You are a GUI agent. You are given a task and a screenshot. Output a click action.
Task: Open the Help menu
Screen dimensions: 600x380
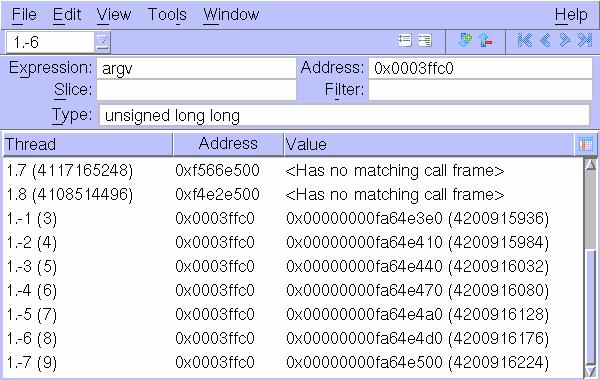[571, 15]
